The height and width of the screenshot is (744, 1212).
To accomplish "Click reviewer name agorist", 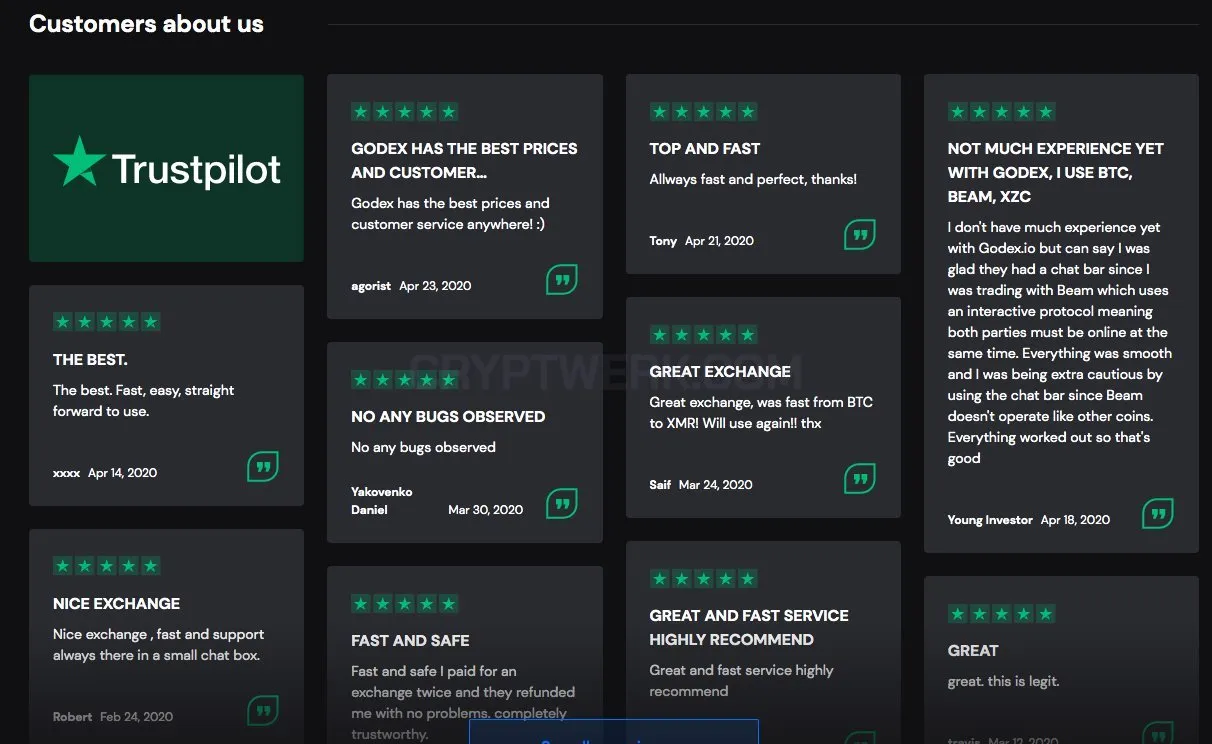I will (x=371, y=286).
